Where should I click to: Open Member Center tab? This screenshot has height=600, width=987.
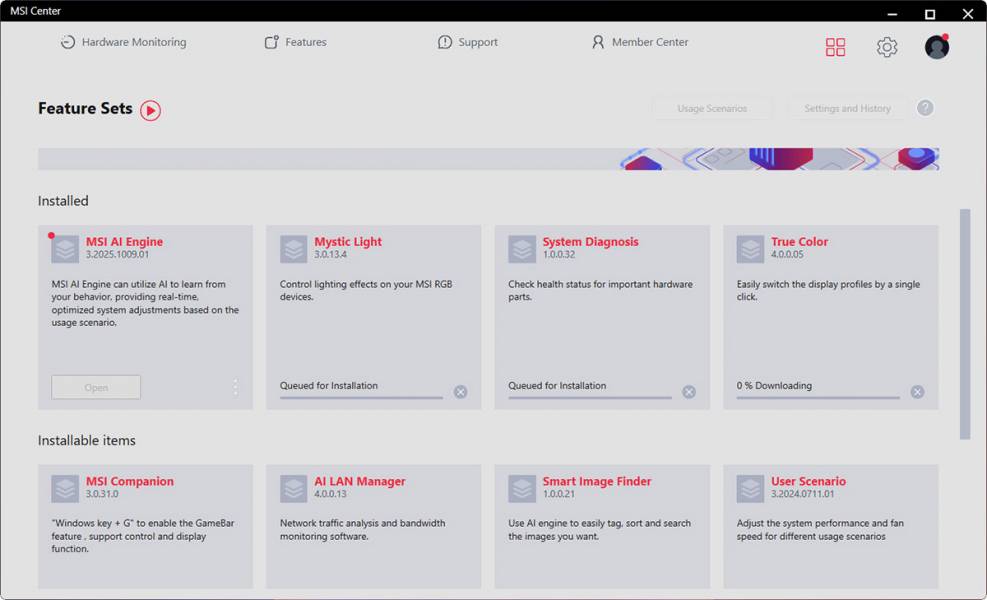tap(639, 42)
